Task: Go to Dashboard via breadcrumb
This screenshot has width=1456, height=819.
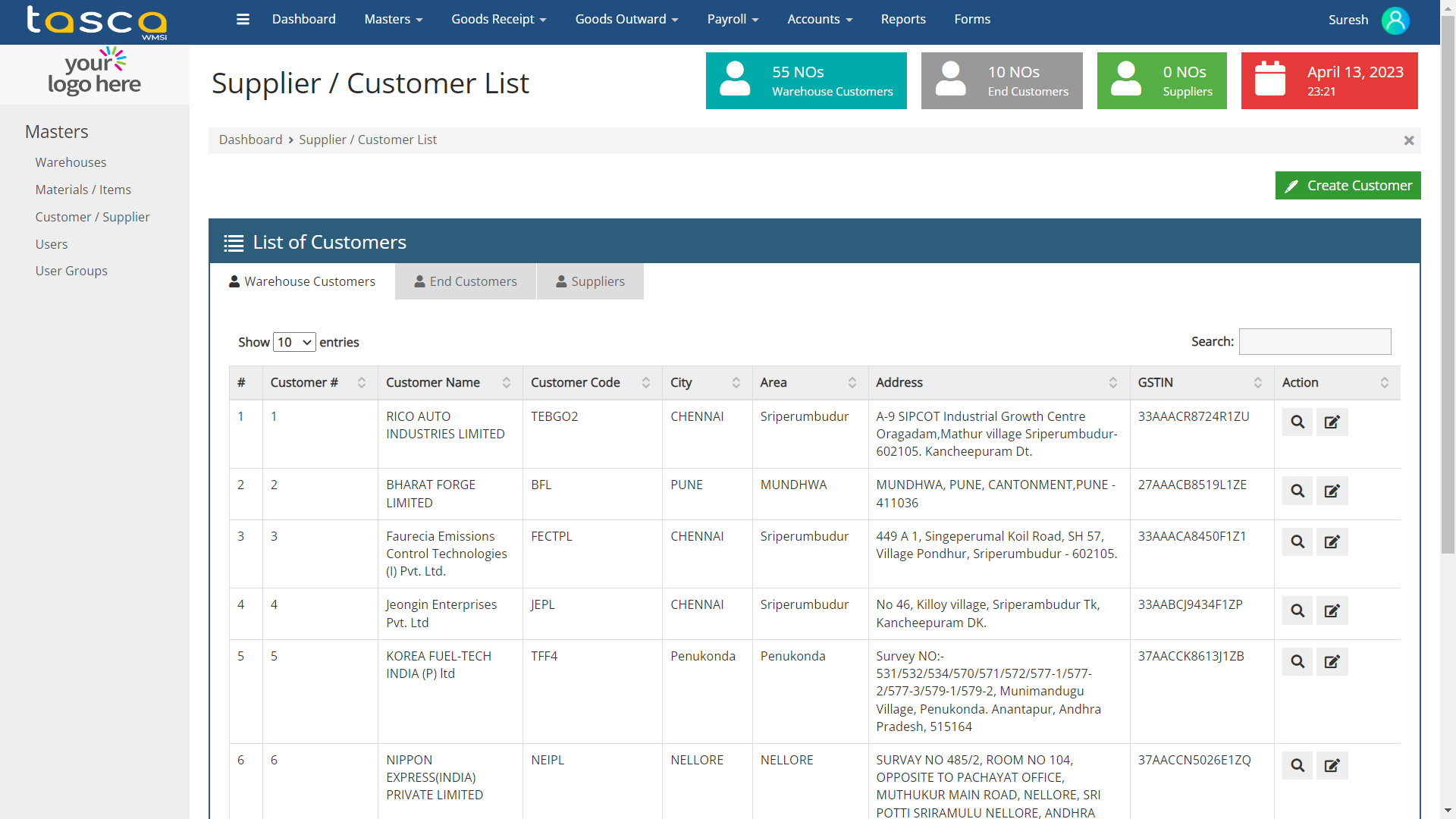Action: point(250,140)
